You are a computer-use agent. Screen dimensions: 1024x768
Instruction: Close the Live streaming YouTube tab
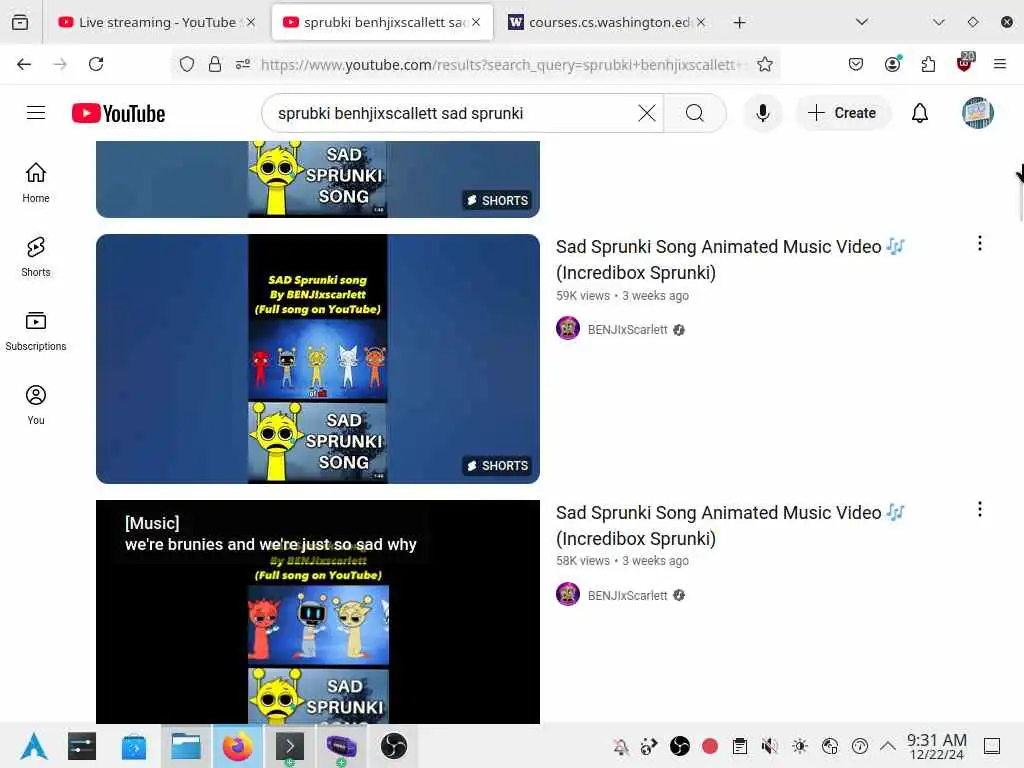click(x=251, y=22)
